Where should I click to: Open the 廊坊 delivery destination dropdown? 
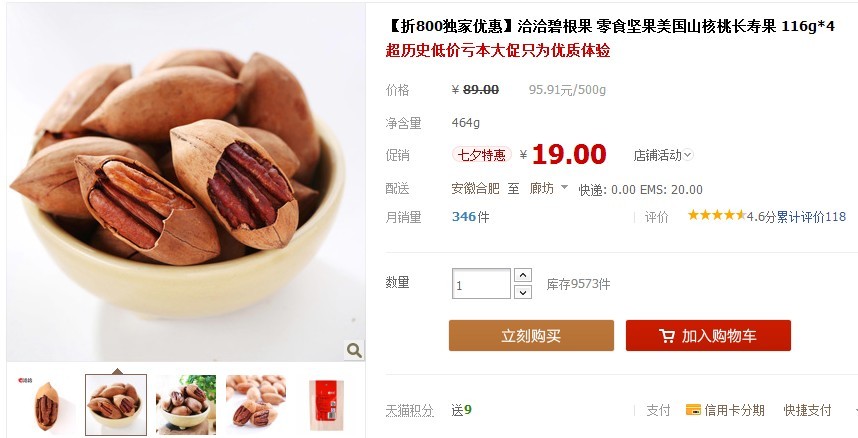point(549,188)
